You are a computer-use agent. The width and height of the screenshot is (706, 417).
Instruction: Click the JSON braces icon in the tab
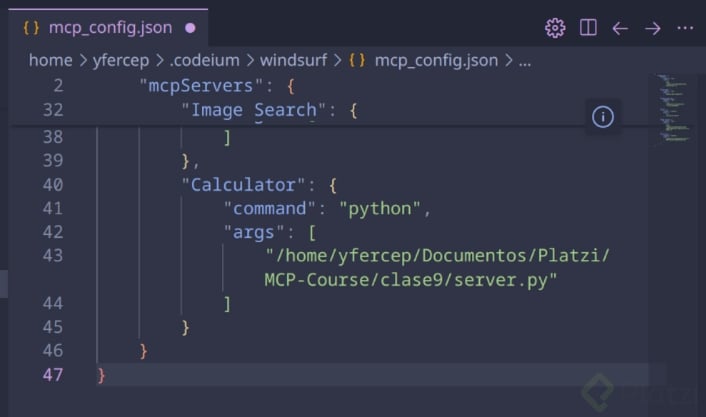(30, 28)
